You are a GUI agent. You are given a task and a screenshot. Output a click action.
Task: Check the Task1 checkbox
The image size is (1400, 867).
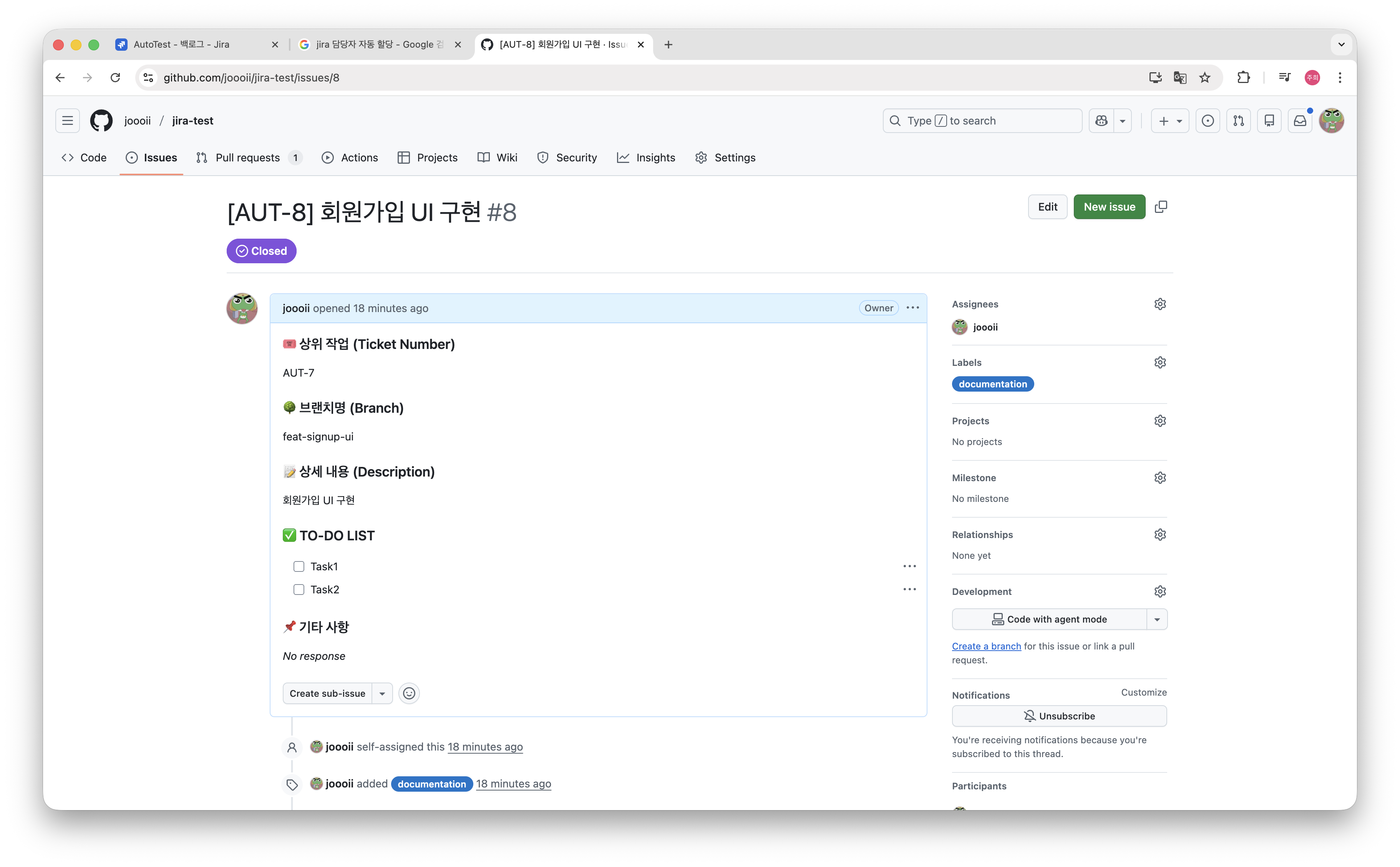[x=299, y=566]
